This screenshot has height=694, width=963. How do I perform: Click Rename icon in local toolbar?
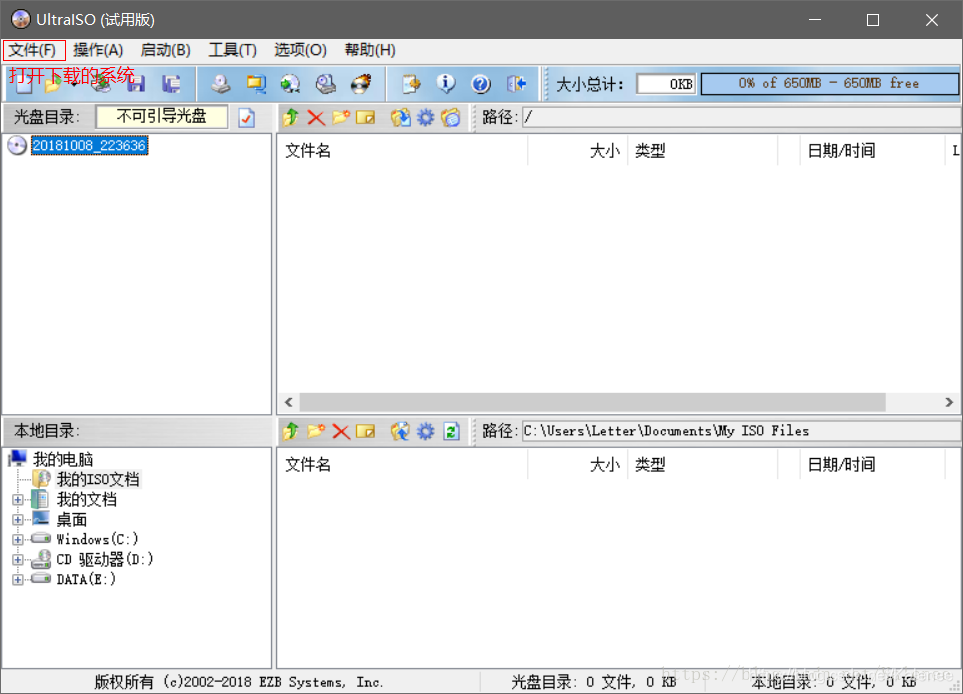tap(365, 431)
